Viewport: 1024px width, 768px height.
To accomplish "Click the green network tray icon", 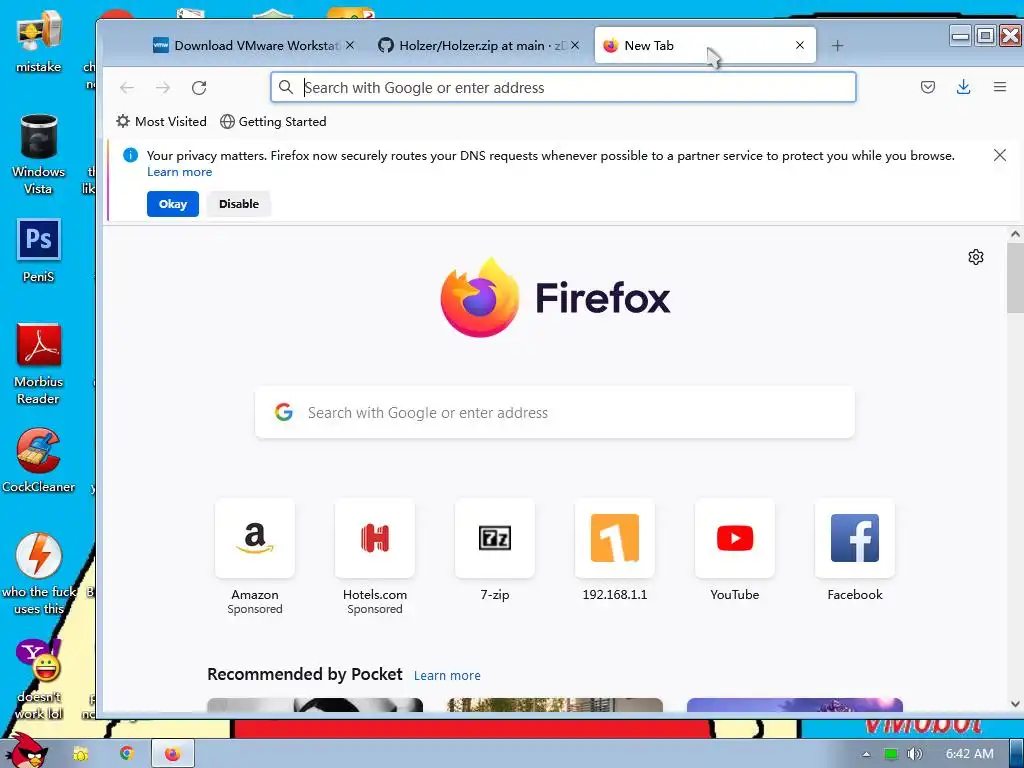I will pos(890,754).
